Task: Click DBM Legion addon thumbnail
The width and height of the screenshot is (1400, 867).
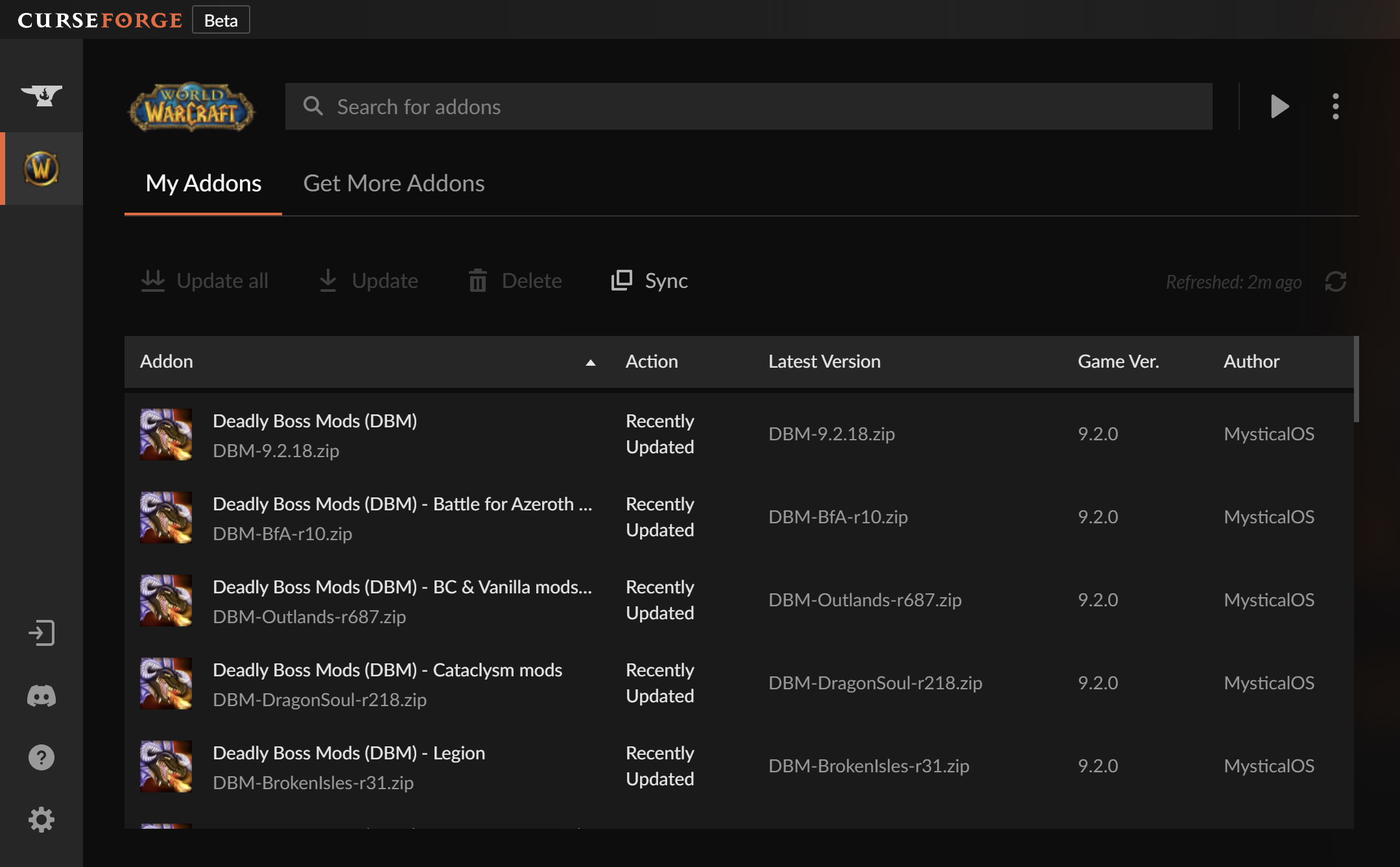Action: 166,766
